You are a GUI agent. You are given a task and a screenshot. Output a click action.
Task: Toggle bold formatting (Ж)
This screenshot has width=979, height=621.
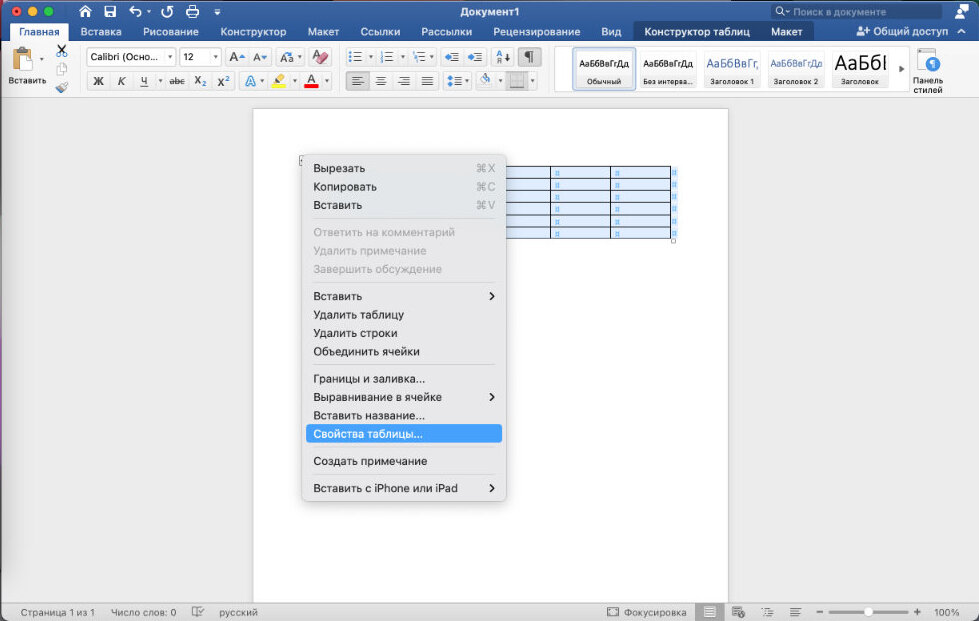98,81
